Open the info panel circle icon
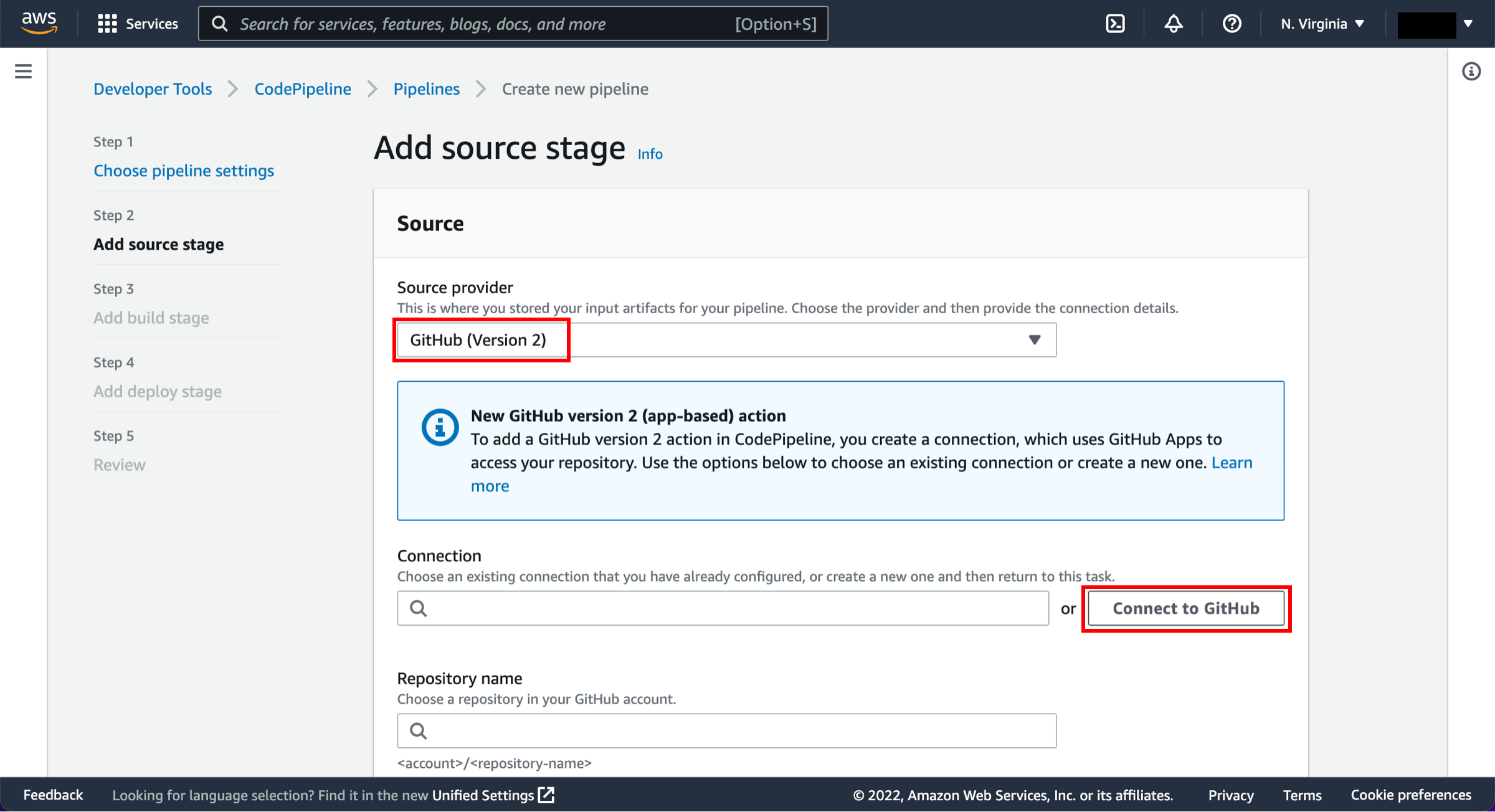Viewport: 1495px width, 812px height. click(x=1471, y=71)
